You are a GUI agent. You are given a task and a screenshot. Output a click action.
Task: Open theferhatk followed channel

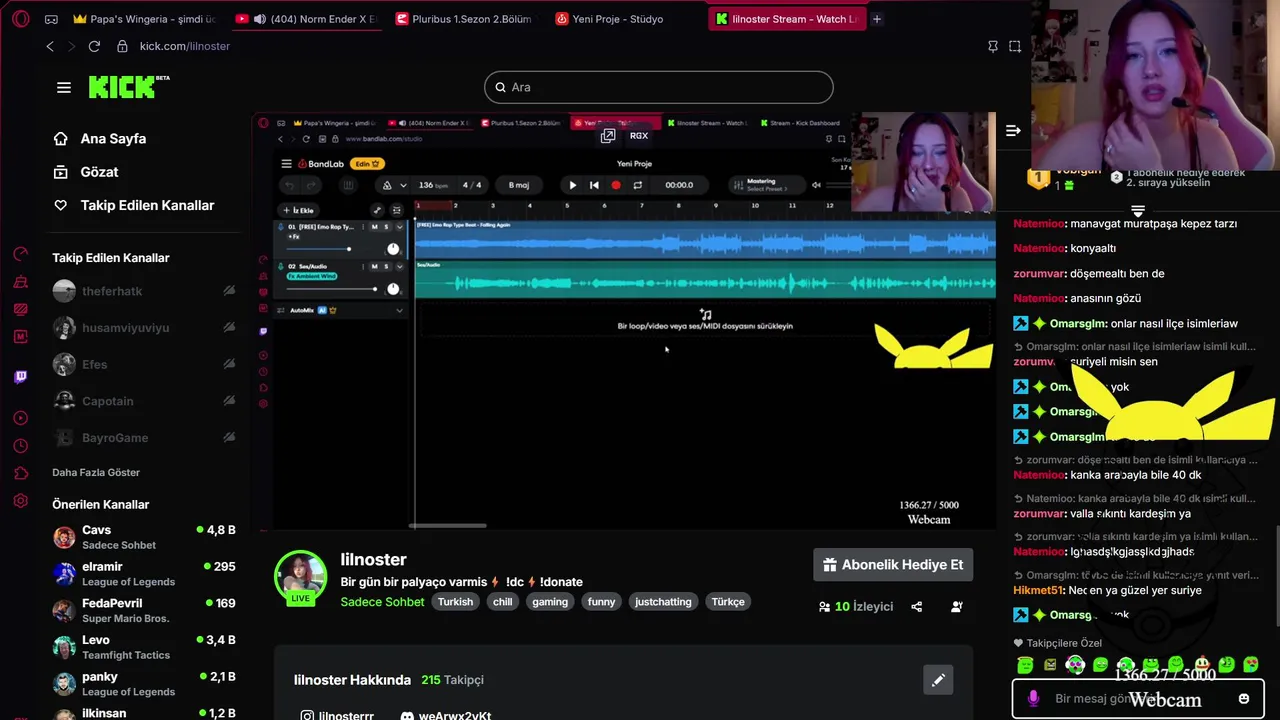[144, 291]
